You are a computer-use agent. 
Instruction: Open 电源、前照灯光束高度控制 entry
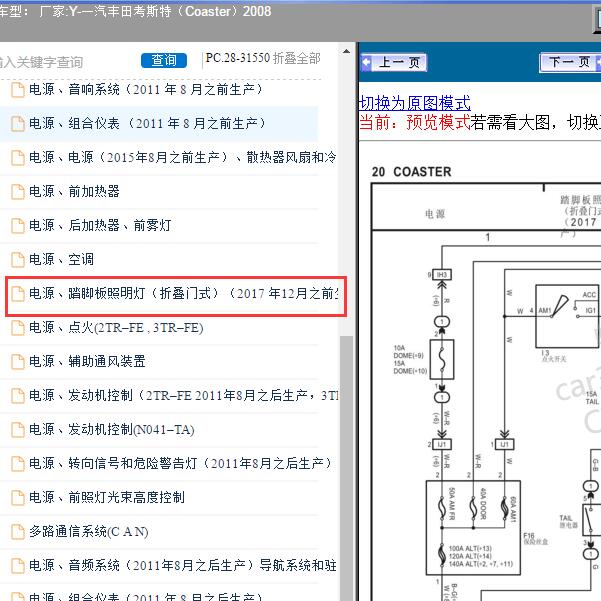click(x=107, y=497)
